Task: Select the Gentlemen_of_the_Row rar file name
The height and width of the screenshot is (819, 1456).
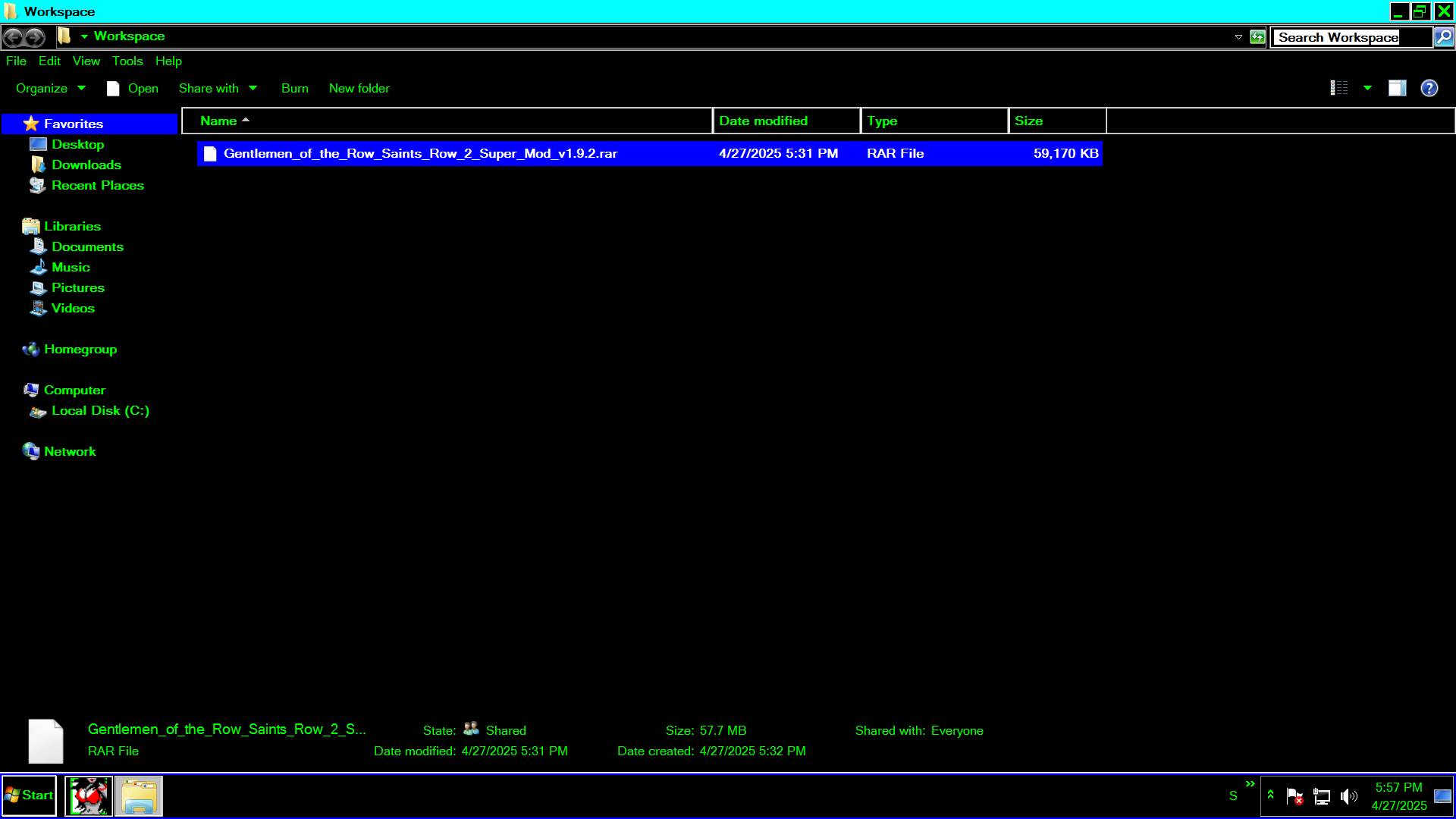Action: [420, 153]
